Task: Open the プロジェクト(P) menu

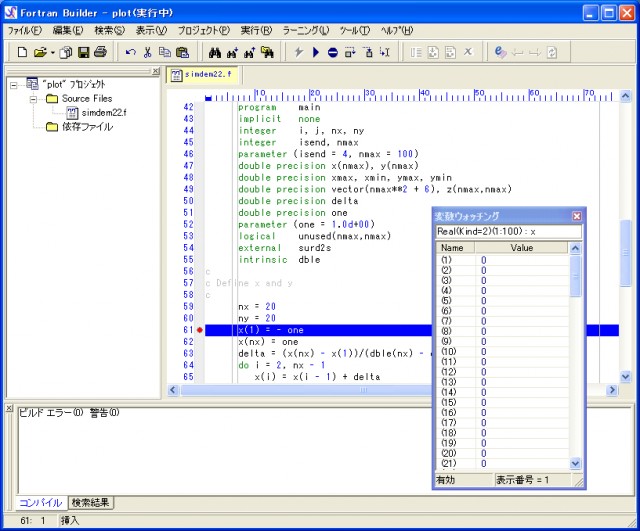Action: 203,30
